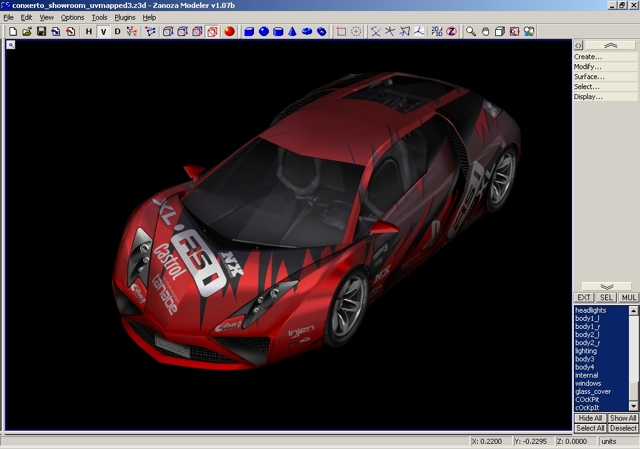Open the Plugins menu
Image resolution: width=640 pixels, height=449 pixels.
pyautogui.click(x=125, y=18)
